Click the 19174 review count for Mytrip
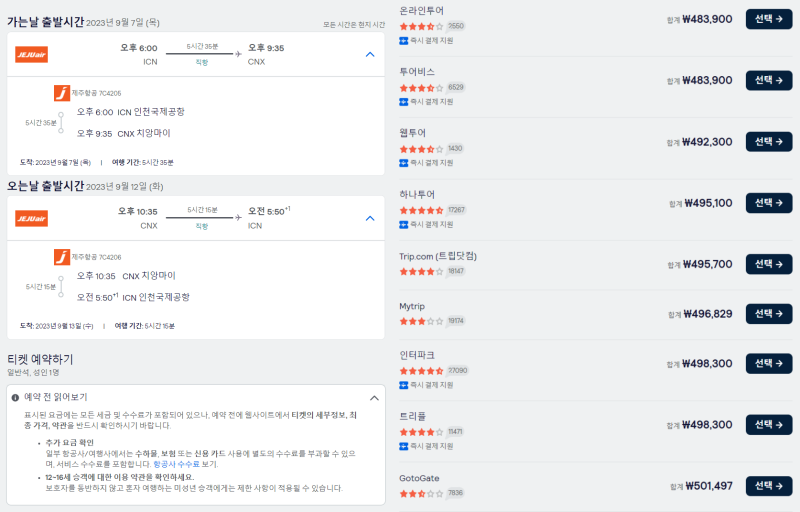This screenshot has width=800, height=512. click(x=456, y=321)
